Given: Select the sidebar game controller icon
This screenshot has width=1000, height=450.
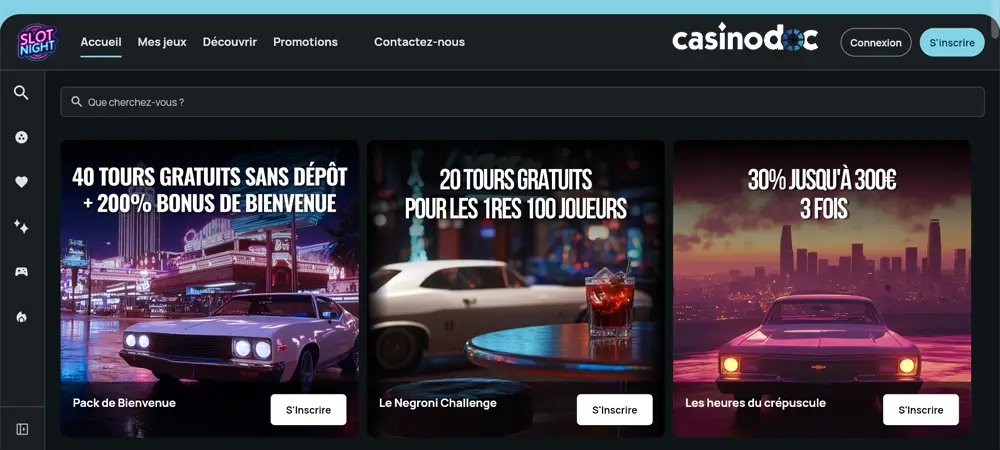Looking at the screenshot, I should coord(22,272).
